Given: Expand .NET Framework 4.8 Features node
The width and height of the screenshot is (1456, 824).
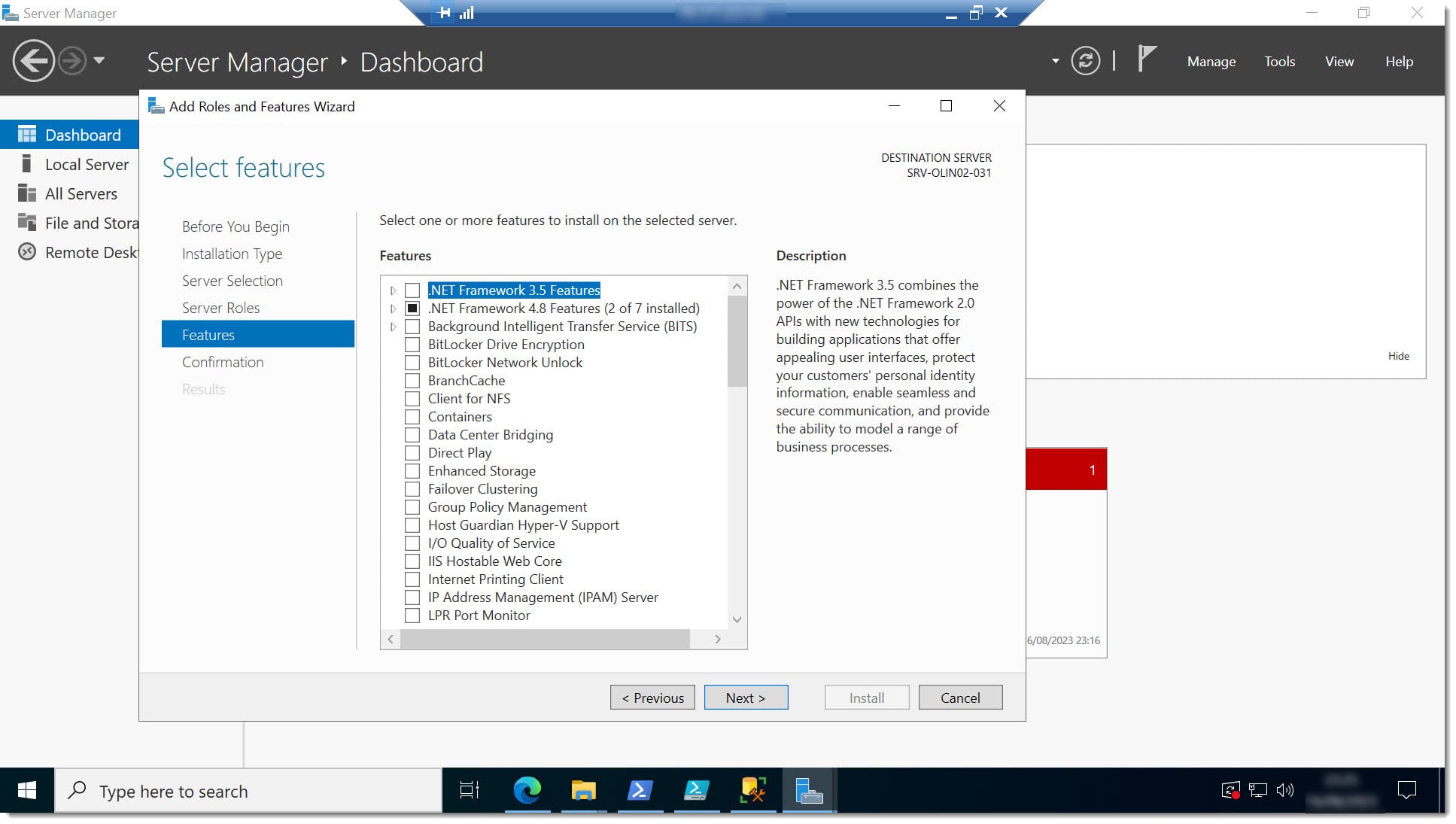Looking at the screenshot, I should click(393, 309).
